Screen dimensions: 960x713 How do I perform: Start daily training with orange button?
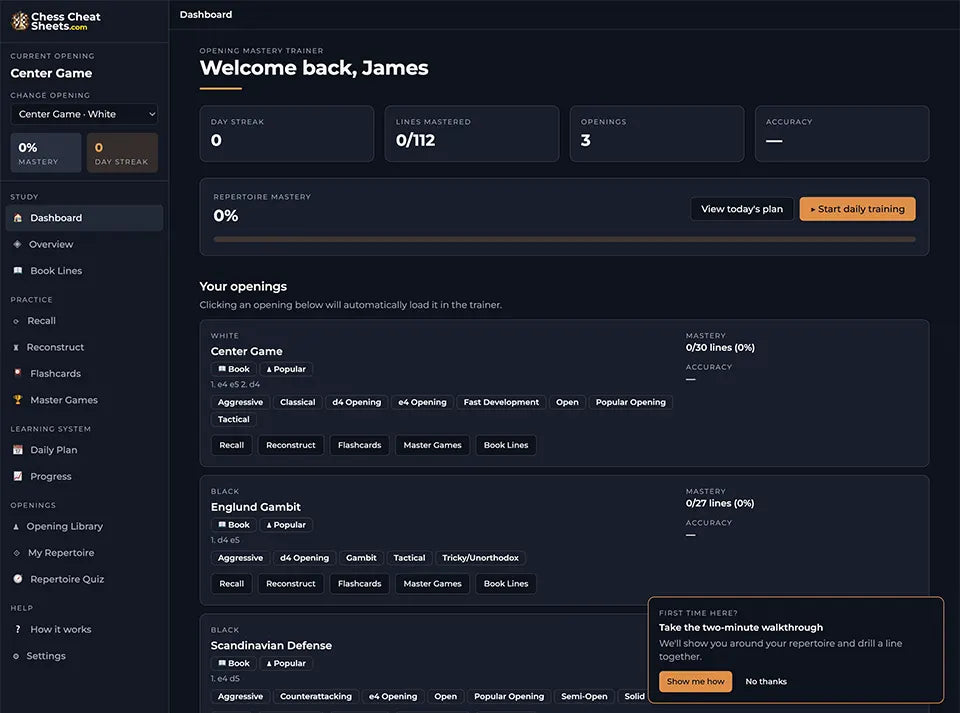(x=857, y=209)
